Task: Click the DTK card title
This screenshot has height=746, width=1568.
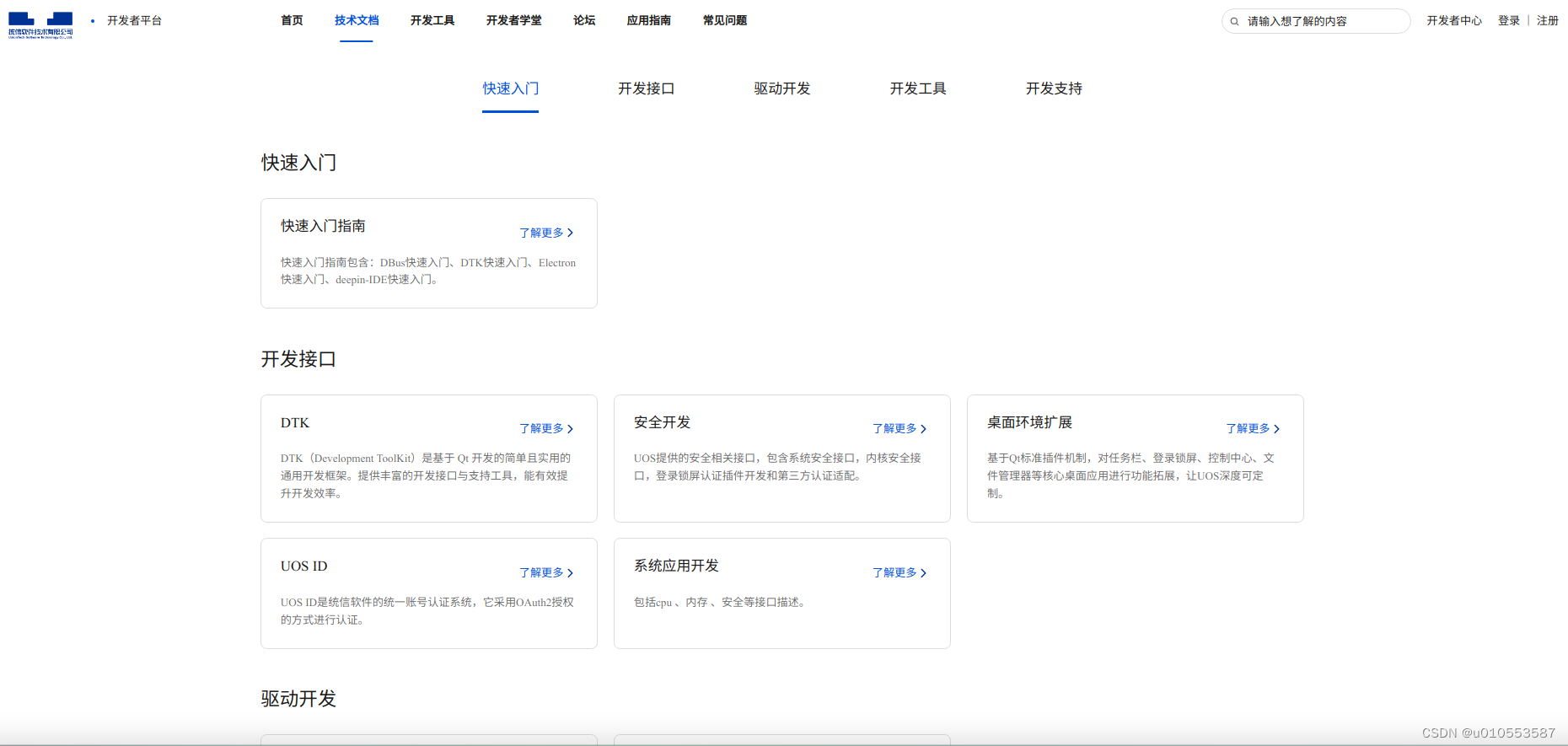Action: [295, 422]
